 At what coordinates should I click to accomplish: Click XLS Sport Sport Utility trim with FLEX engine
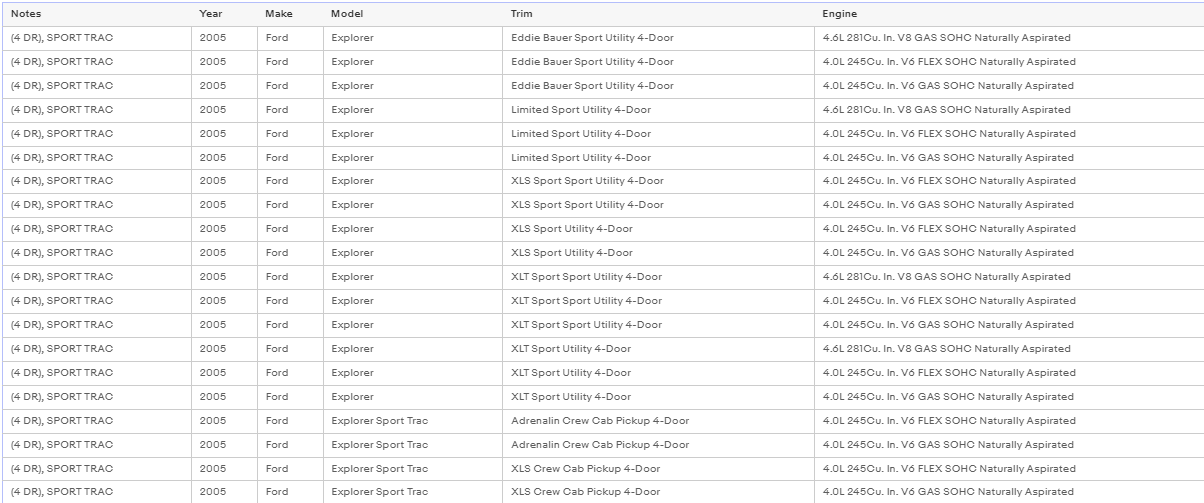click(660, 181)
